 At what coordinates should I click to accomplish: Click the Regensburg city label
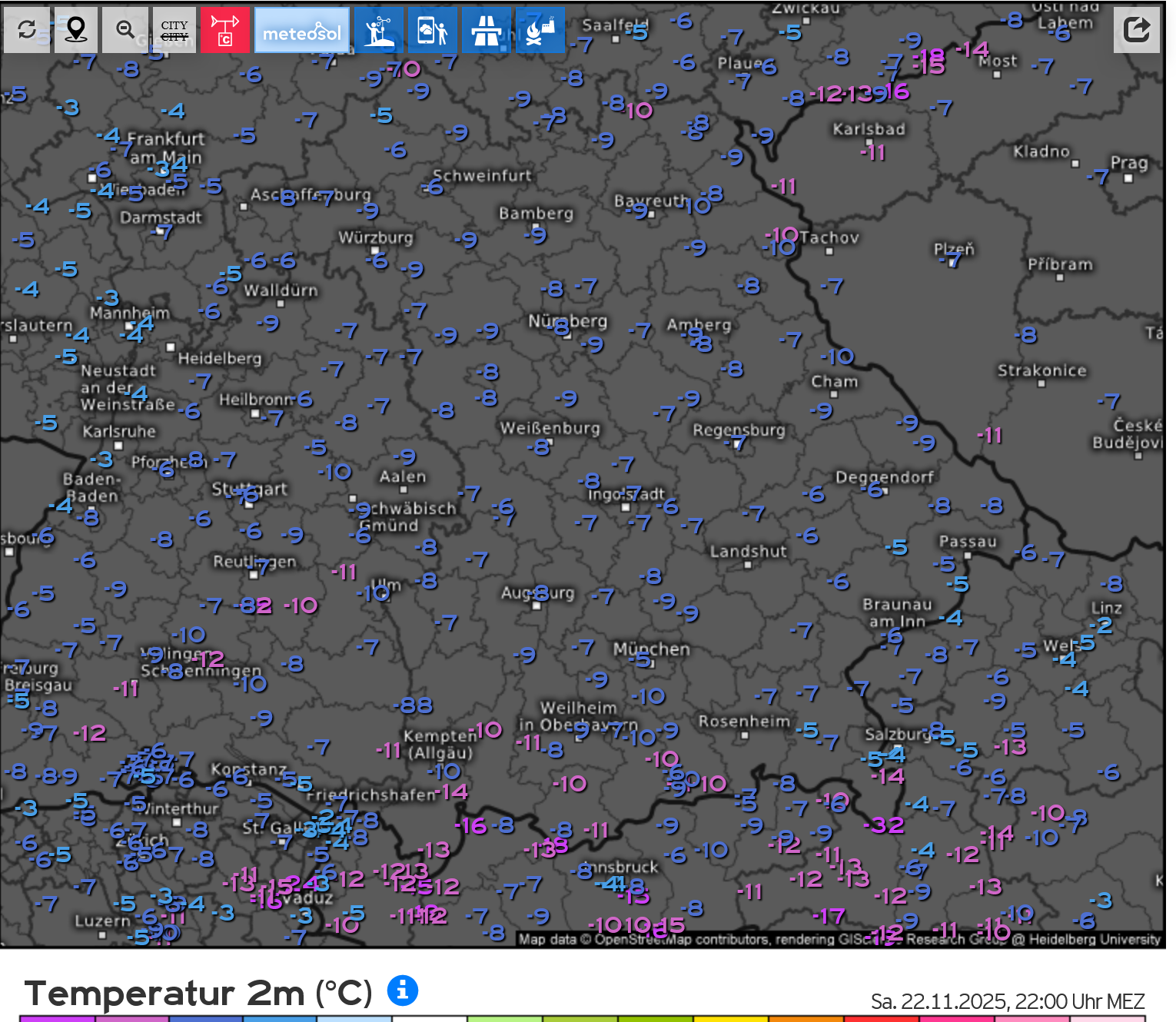(739, 430)
